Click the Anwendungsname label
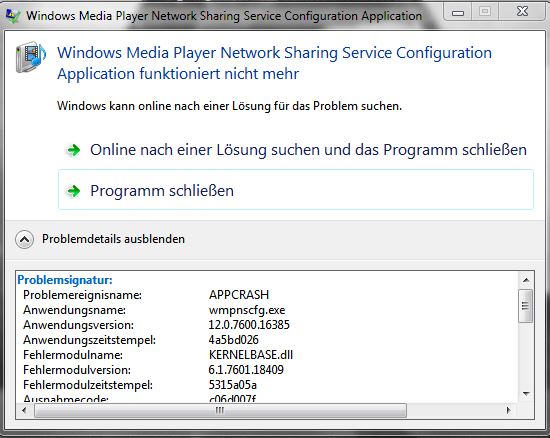The height and width of the screenshot is (438, 550). click(74, 310)
